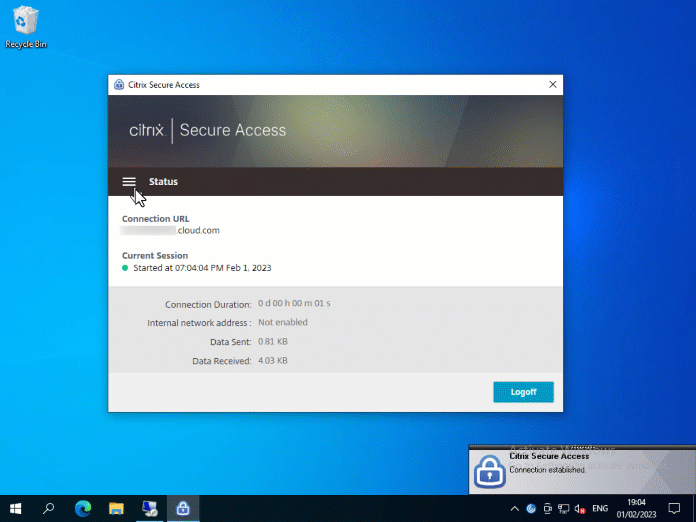Screen dimensions: 696x522
Task: Click the Citrix tray icon in system tray
Action: (531, 508)
